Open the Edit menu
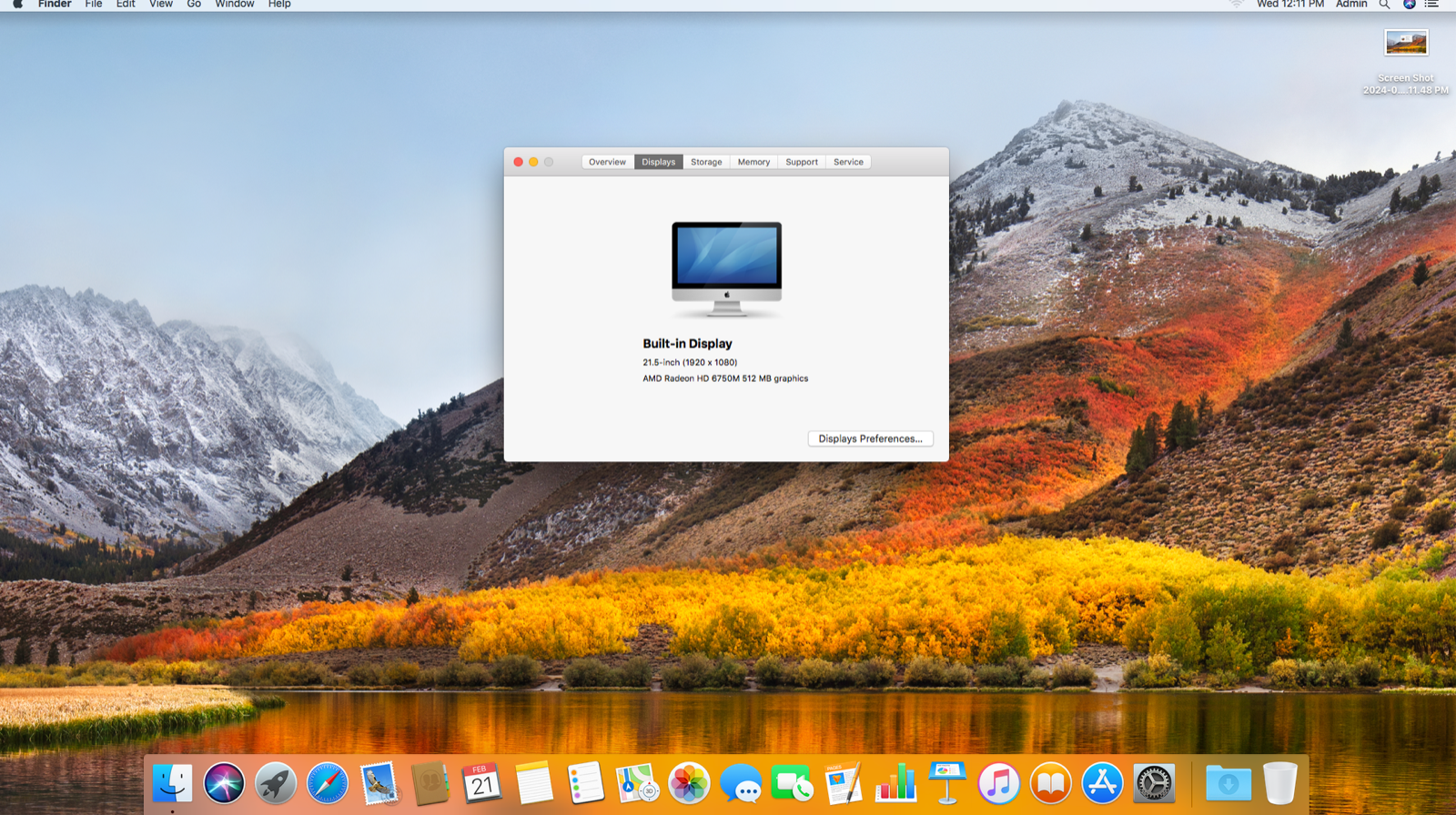The image size is (1456, 815). [126, 5]
